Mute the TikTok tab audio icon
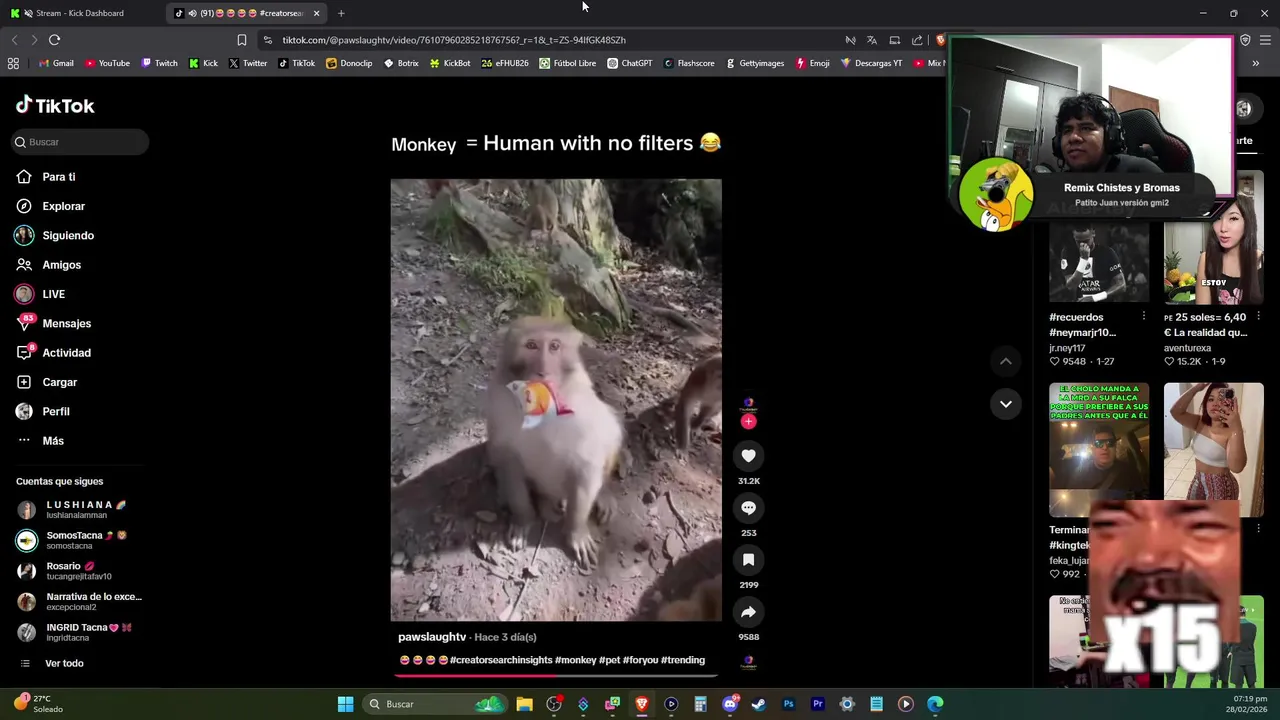The height and width of the screenshot is (720, 1280). (x=192, y=13)
